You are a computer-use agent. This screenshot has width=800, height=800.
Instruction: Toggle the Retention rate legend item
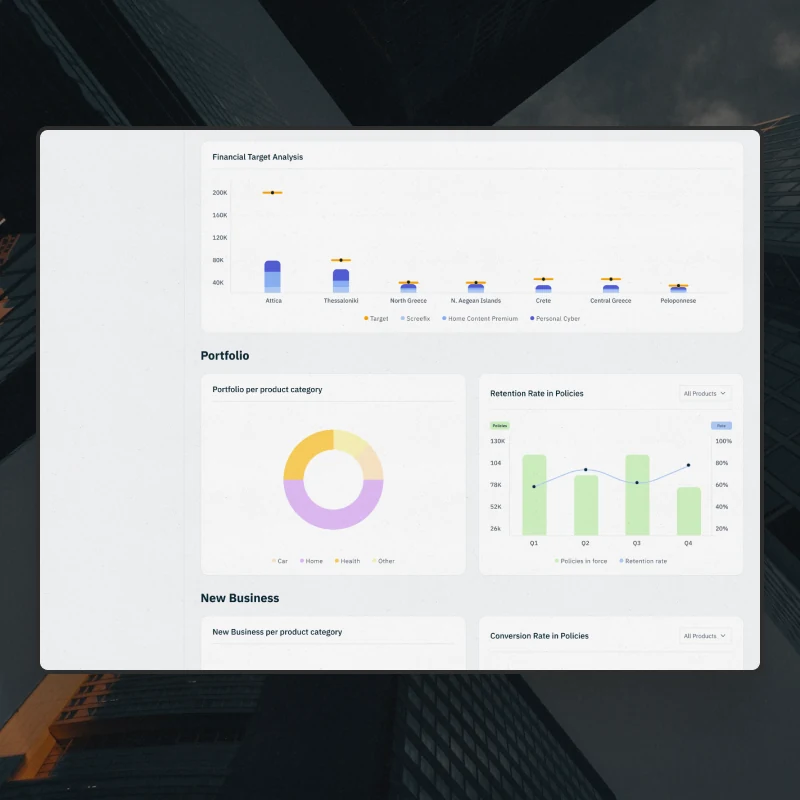pyautogui.click(x=643, y=561)
